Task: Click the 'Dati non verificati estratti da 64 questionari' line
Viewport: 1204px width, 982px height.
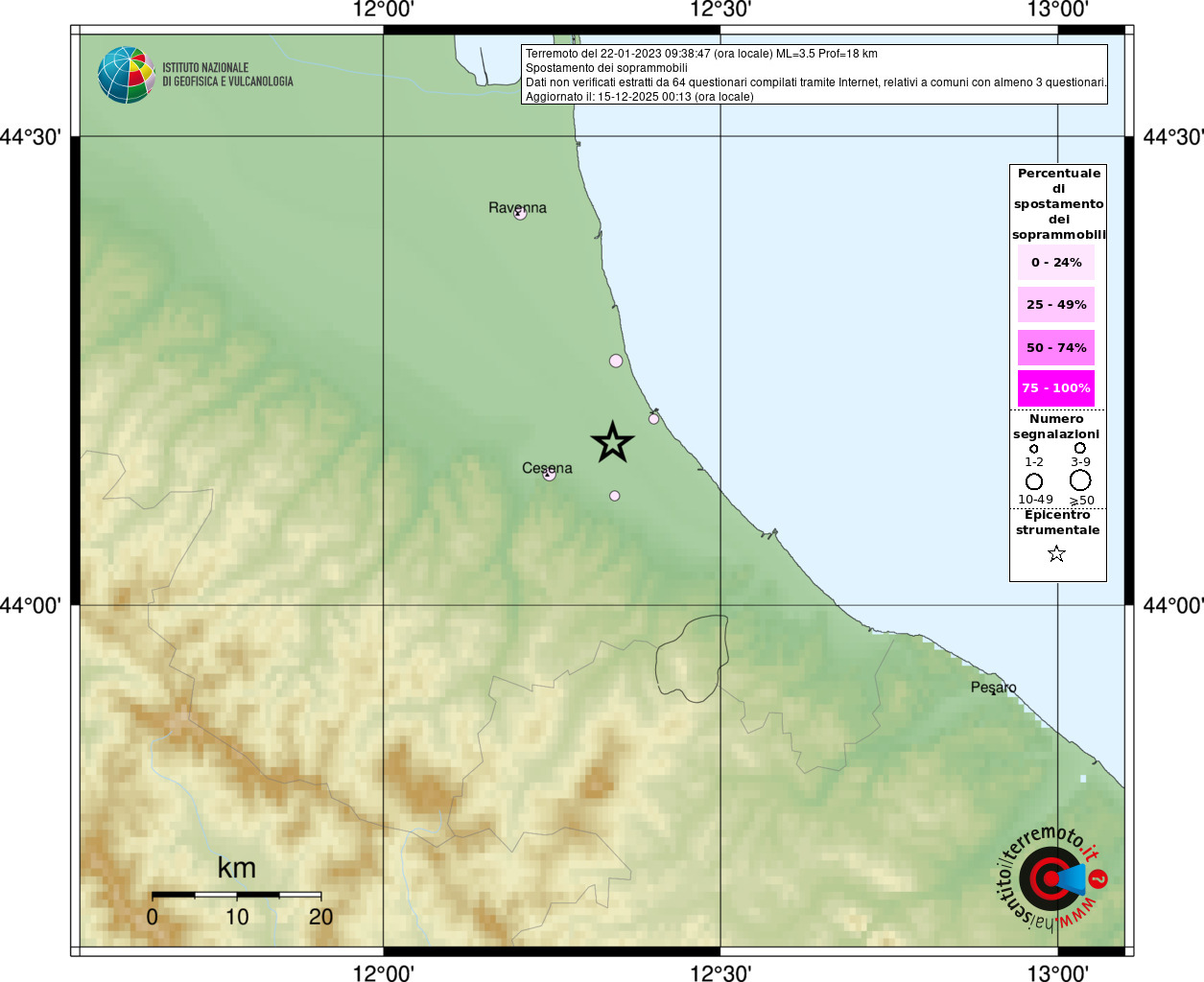Action: coord(816,82)
